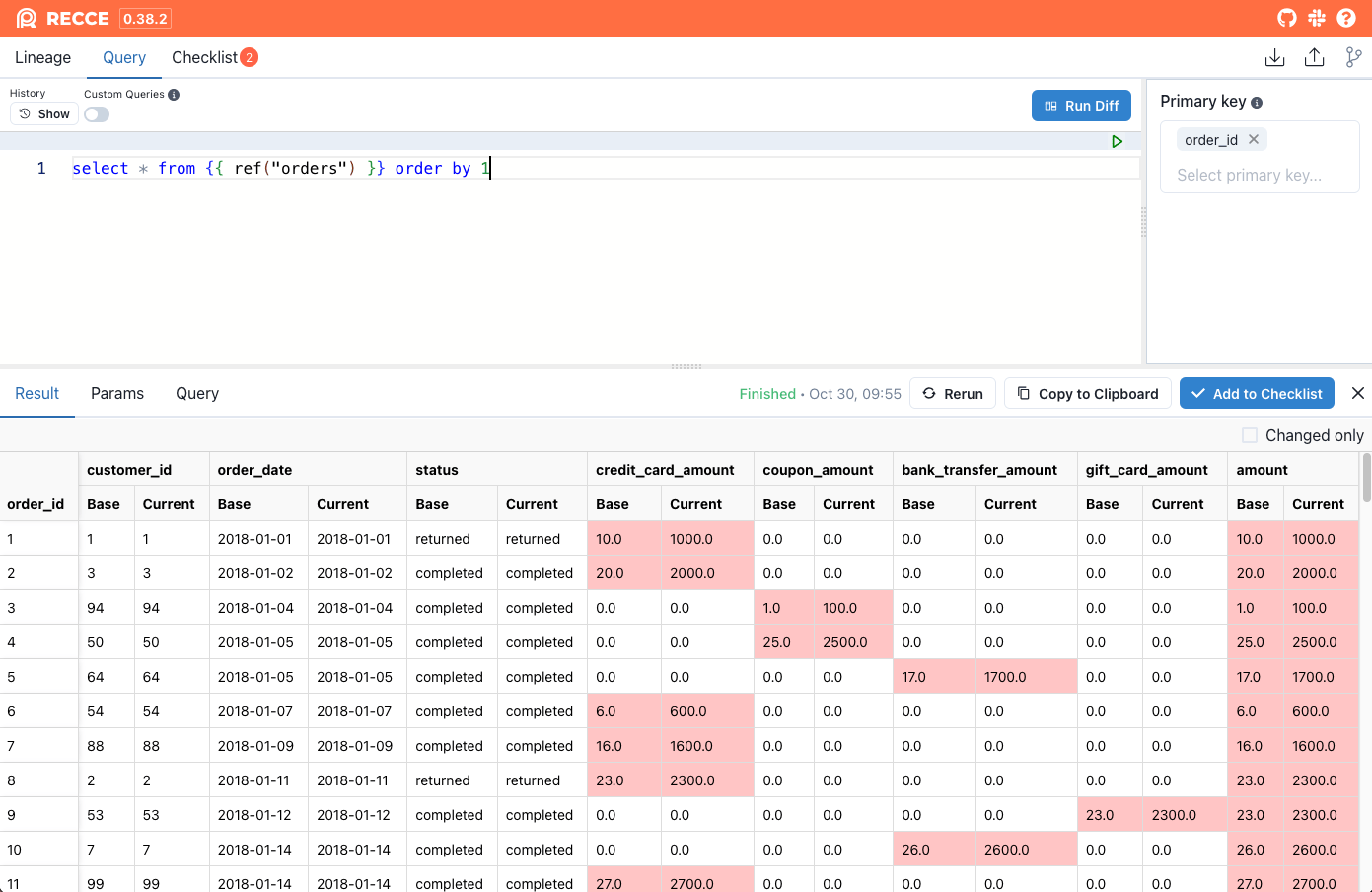This screenshot has width=1372, height=892.
Task: Enable the Changed only checkbox
Action: [x=1250, y=435]
